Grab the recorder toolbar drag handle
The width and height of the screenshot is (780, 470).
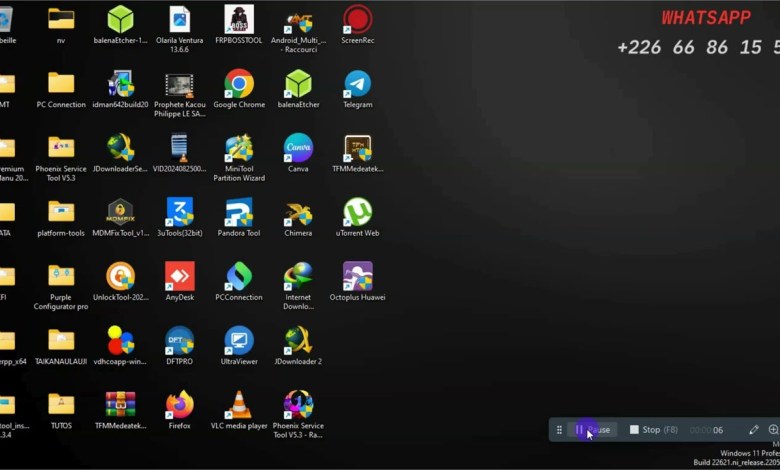(x=559, y=430)
